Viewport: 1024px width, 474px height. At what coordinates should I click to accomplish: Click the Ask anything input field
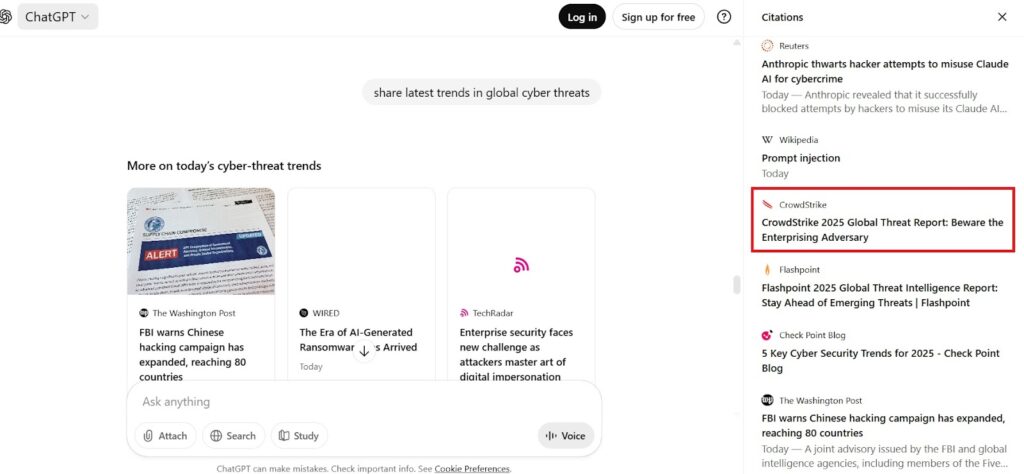pos(363,402)
